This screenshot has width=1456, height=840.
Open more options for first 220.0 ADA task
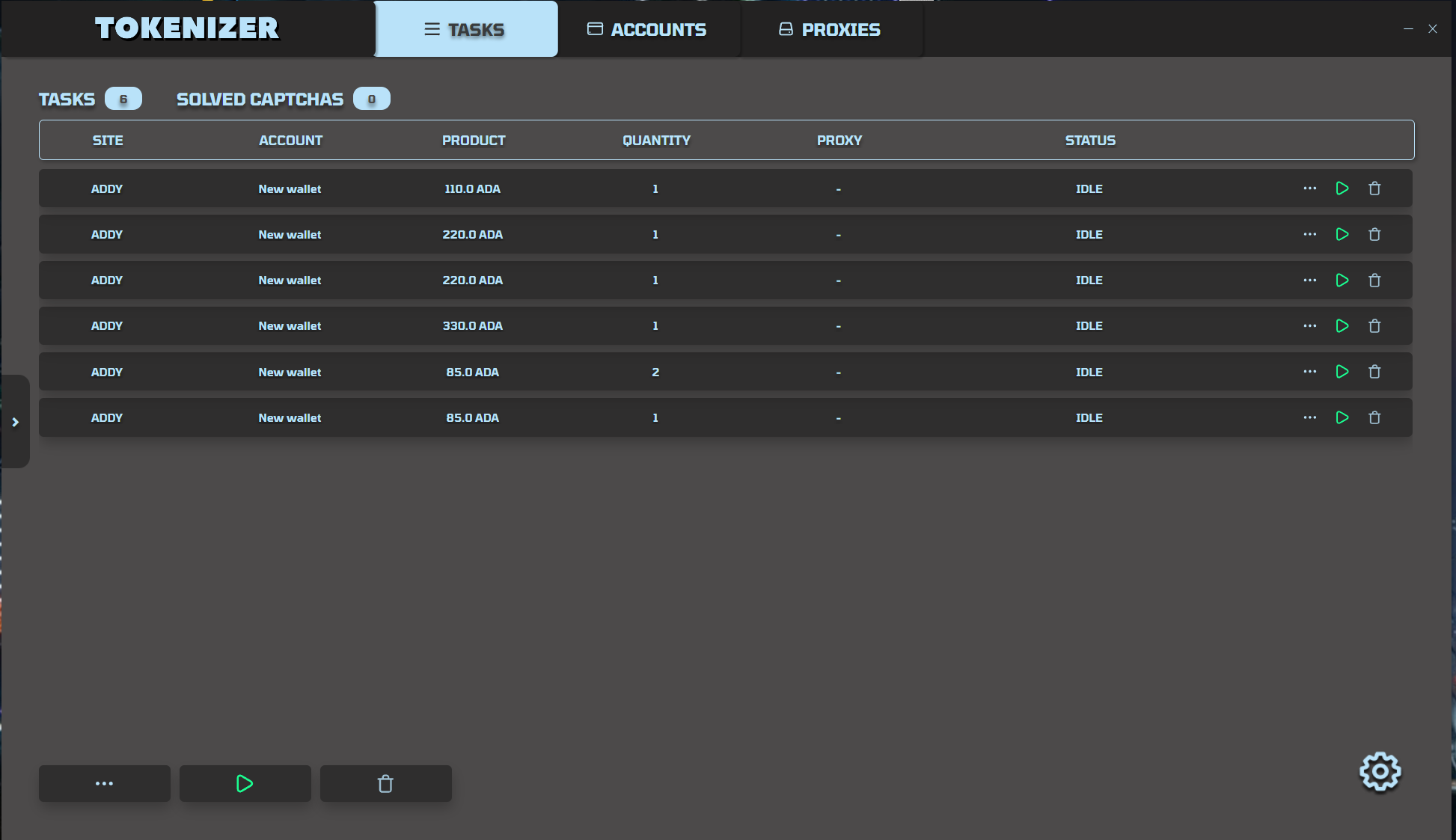[1309, 234]
